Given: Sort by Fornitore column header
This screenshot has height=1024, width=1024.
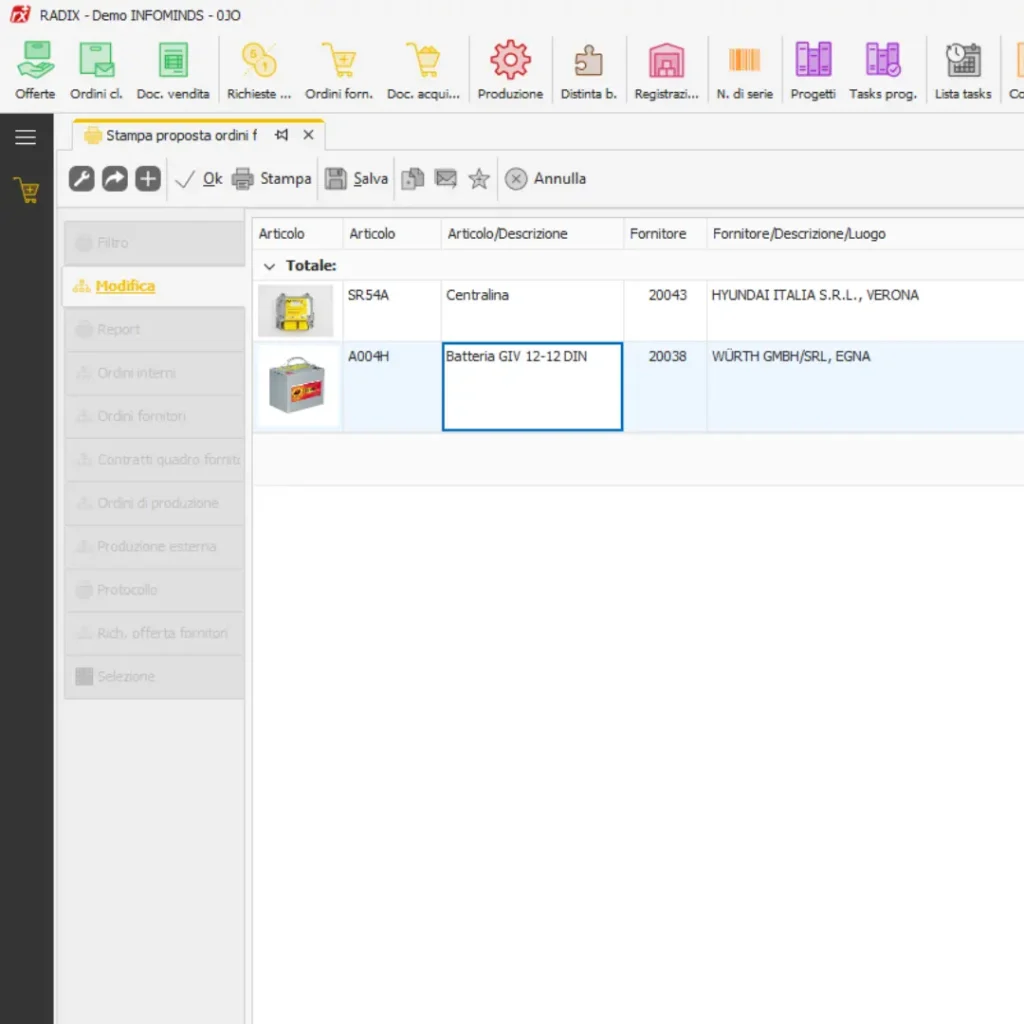Looking at the screenshot, I should click(665, 234).
